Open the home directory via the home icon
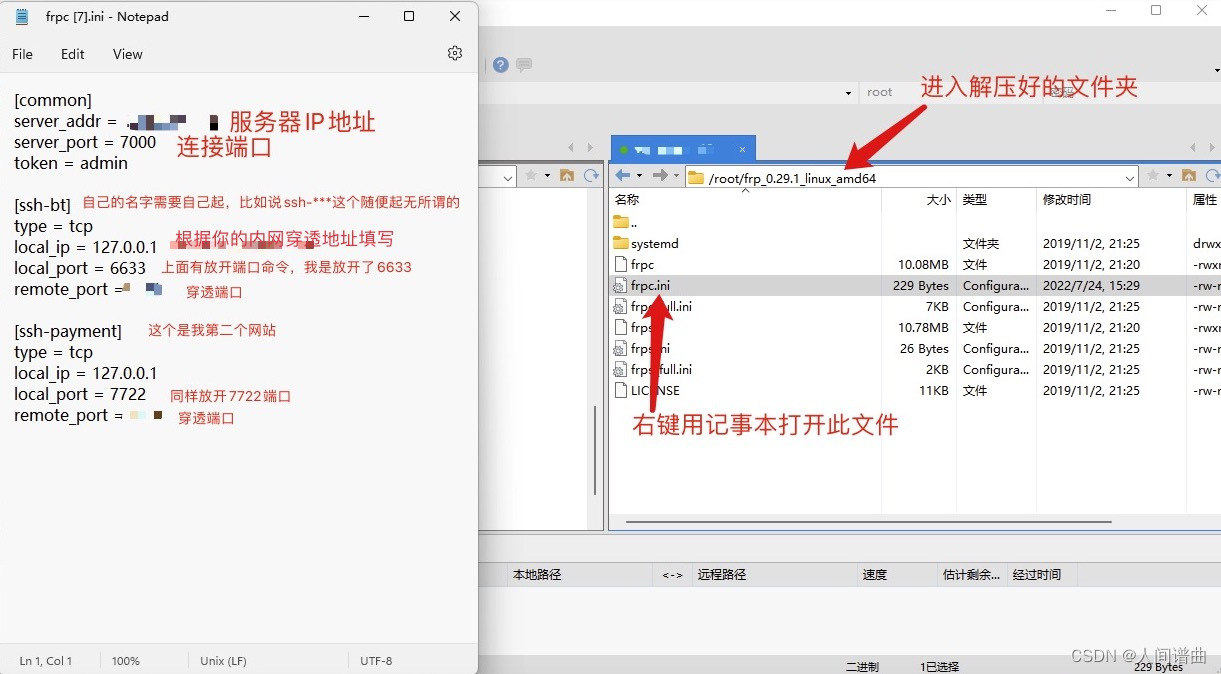 pos(1190,177)
